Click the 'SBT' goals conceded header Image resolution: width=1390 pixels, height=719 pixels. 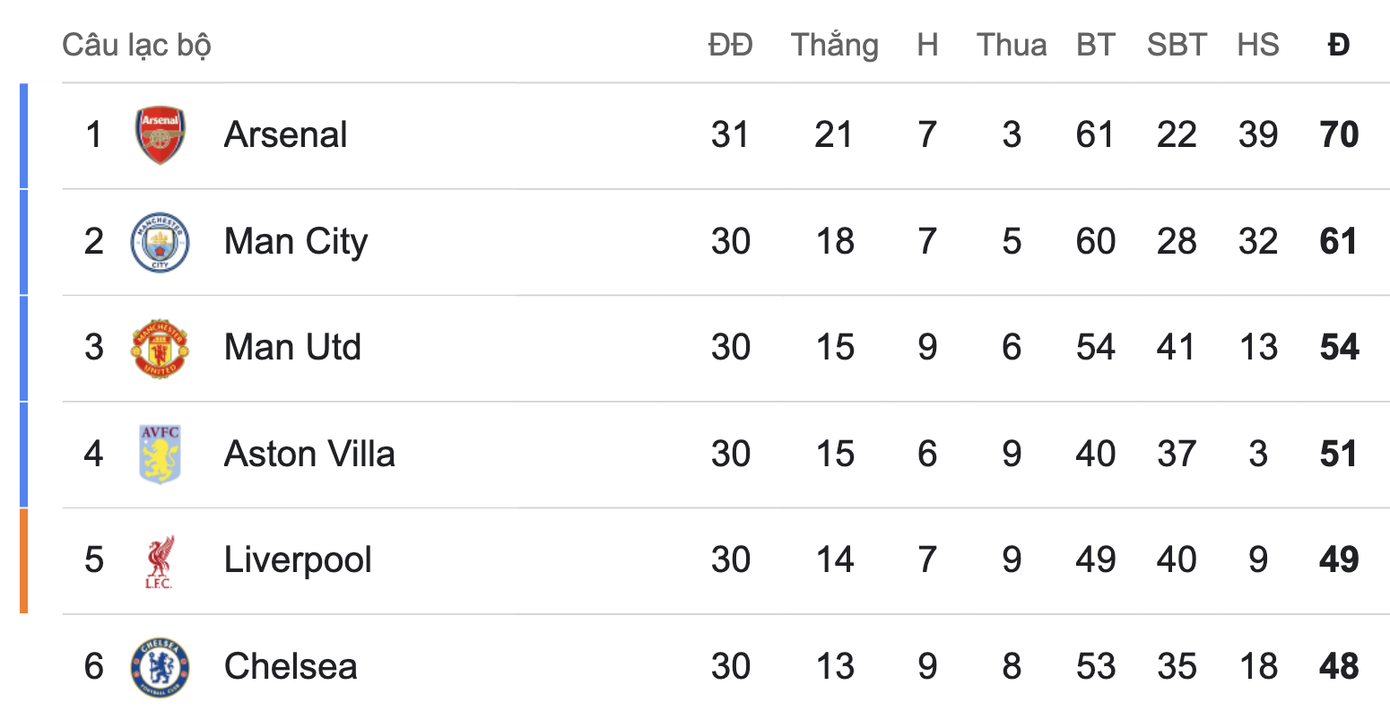point(1176,45)
